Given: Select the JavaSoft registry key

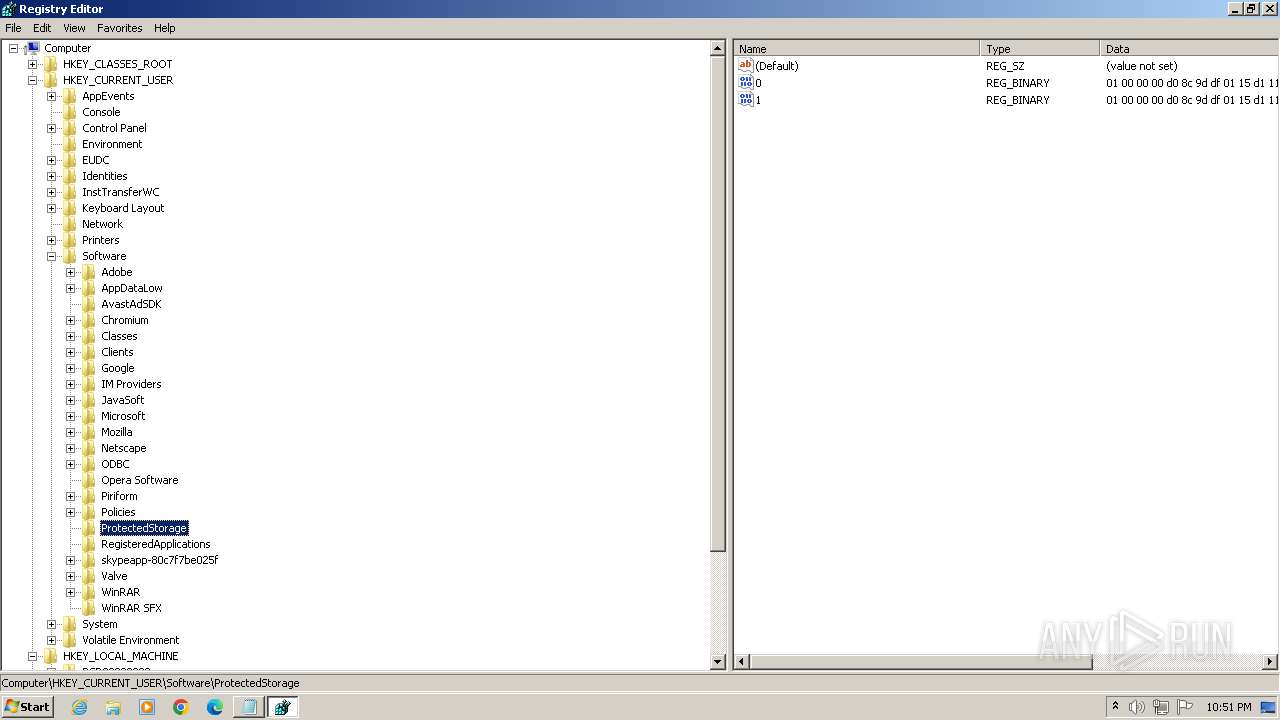Looking at the screenshot, I should coord(122,400).
